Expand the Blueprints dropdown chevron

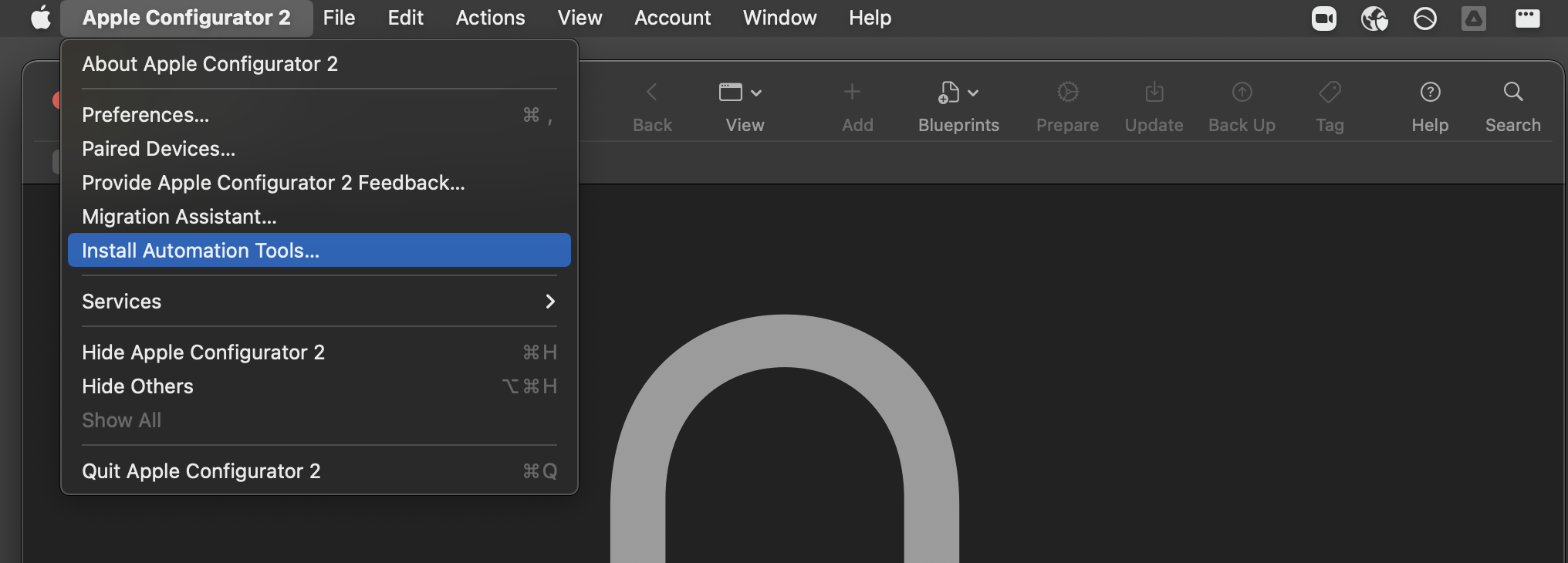coord(973,93)
